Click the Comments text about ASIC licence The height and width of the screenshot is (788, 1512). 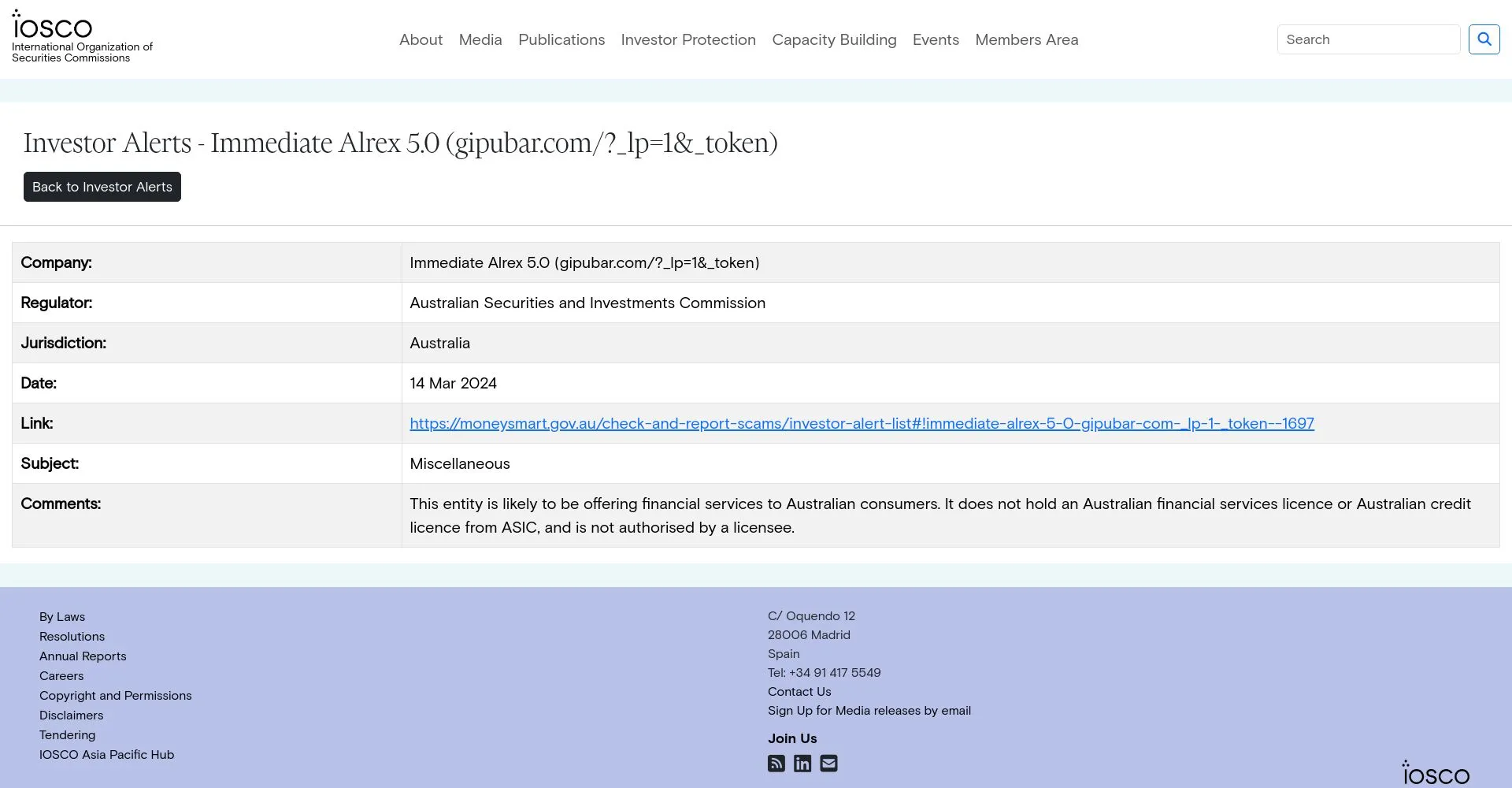(x=940, y=515)
